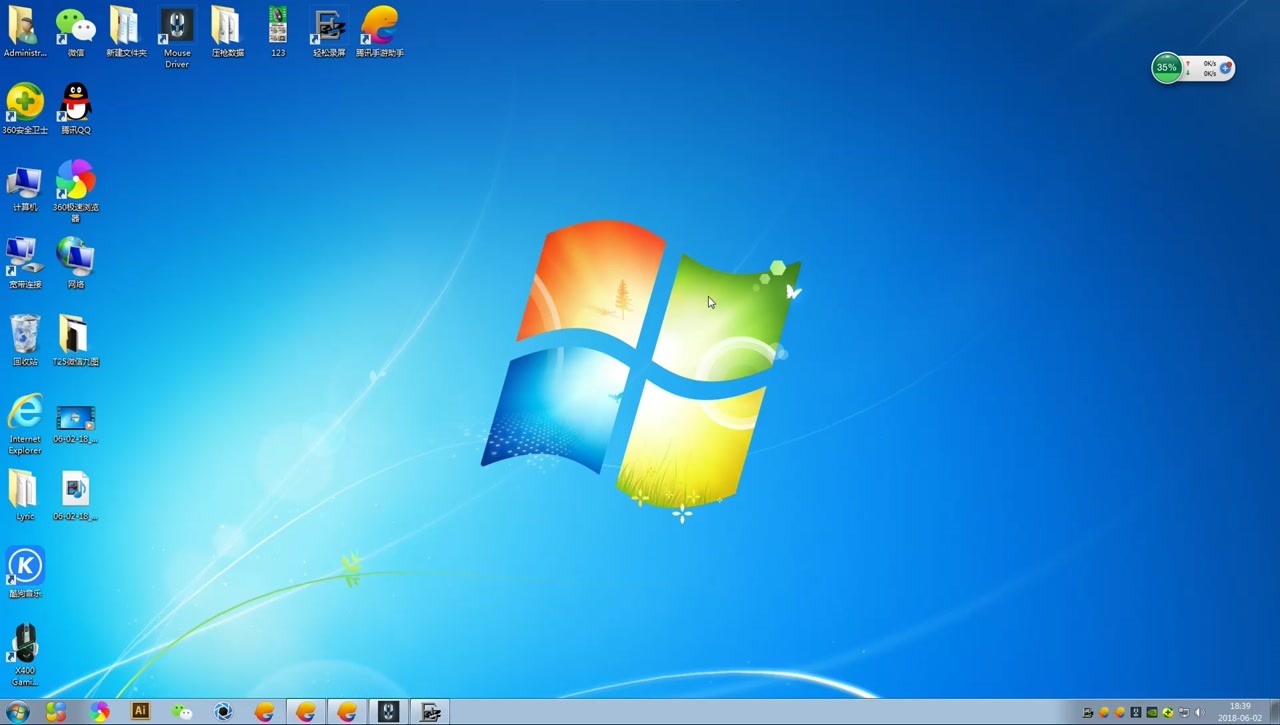Open the blue aperture icon in taskbar
This screenshot has height=725, width=1280.
(223, 711)
